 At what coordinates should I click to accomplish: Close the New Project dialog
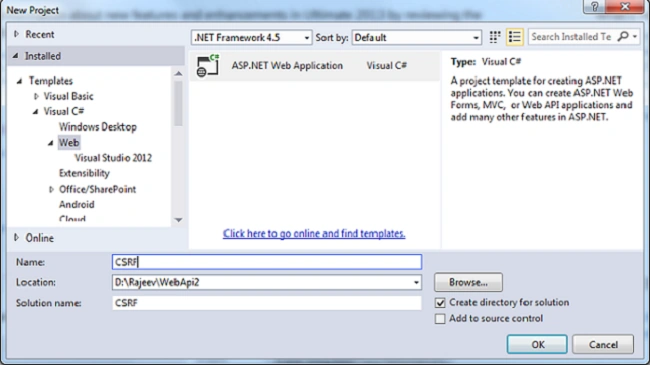(625, 7)
